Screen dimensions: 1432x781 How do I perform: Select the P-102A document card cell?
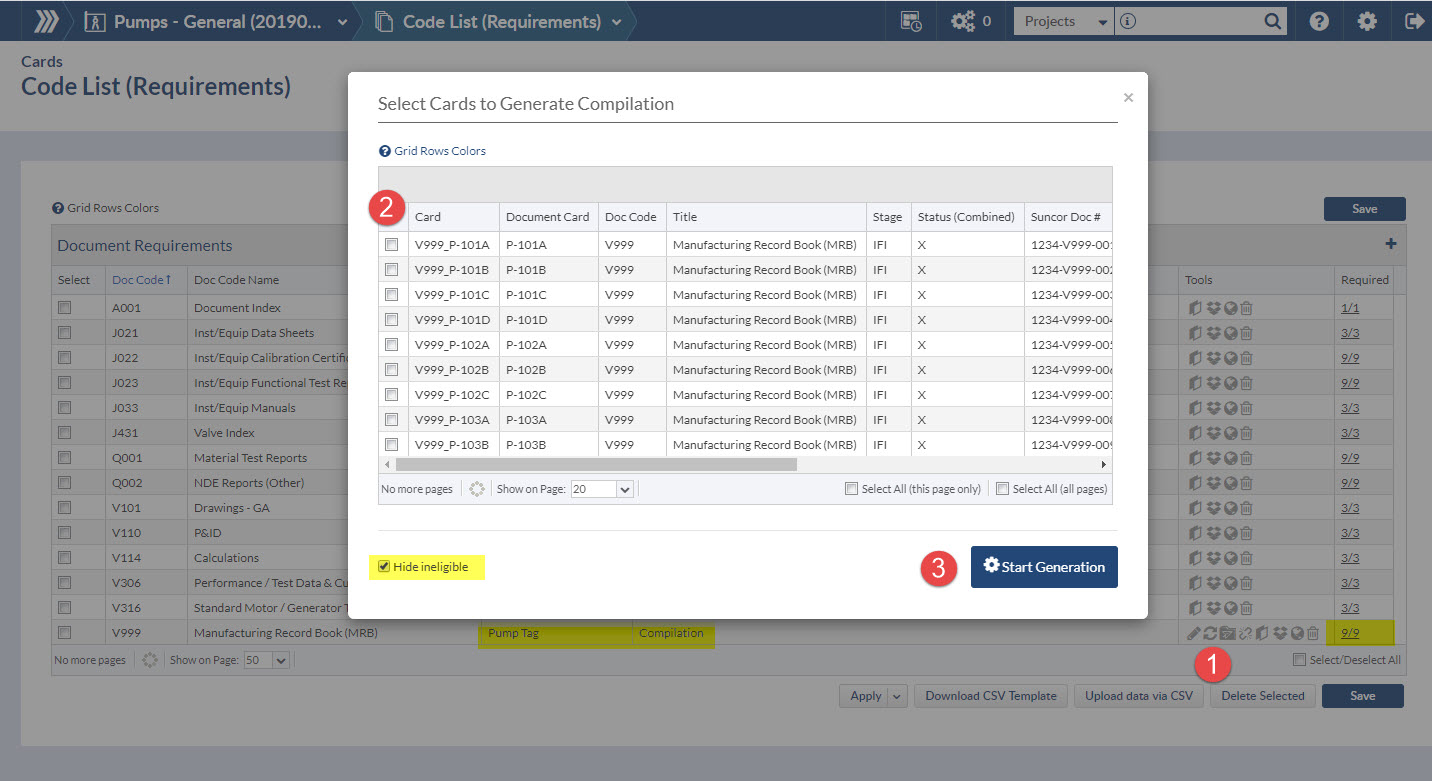[x=549, y=344]
